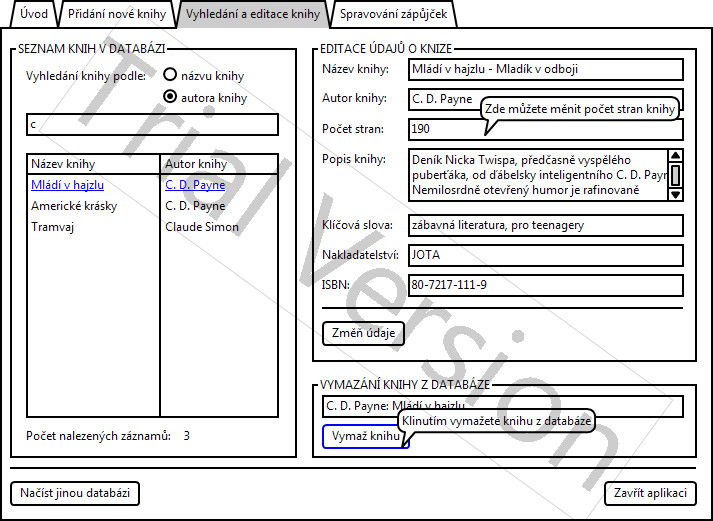
Task: Click the Popis knihy scrollbar thumb
Action: (x=676, y=175)
